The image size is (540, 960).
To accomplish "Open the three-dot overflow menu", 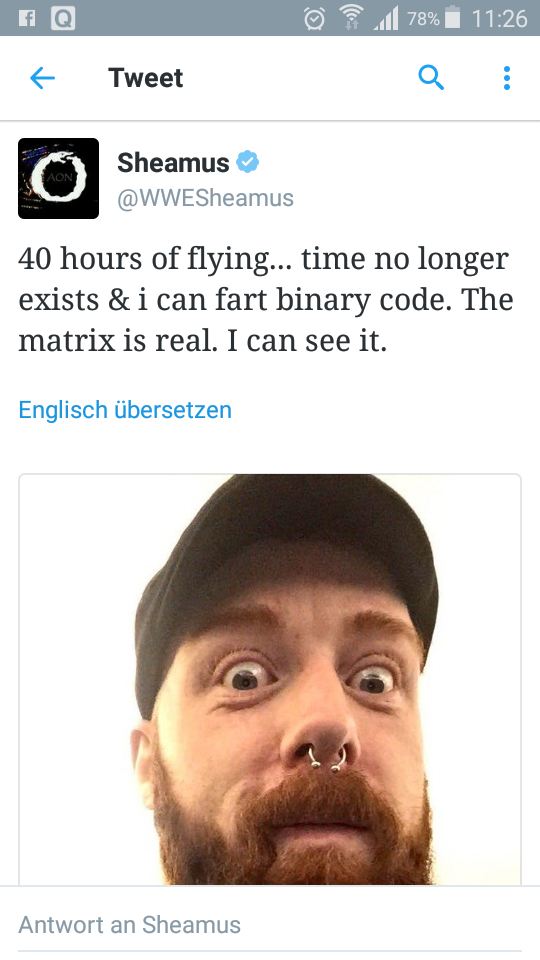I will 506,78.
